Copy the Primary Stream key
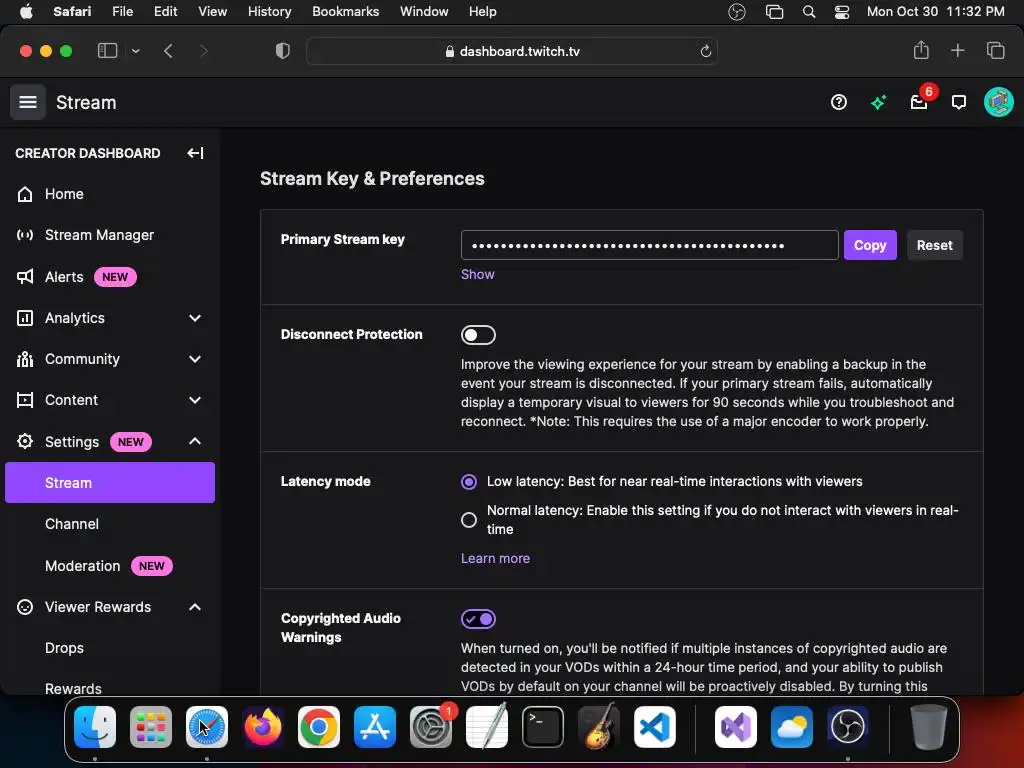The image size is (1024, 768). coord(870,245)
